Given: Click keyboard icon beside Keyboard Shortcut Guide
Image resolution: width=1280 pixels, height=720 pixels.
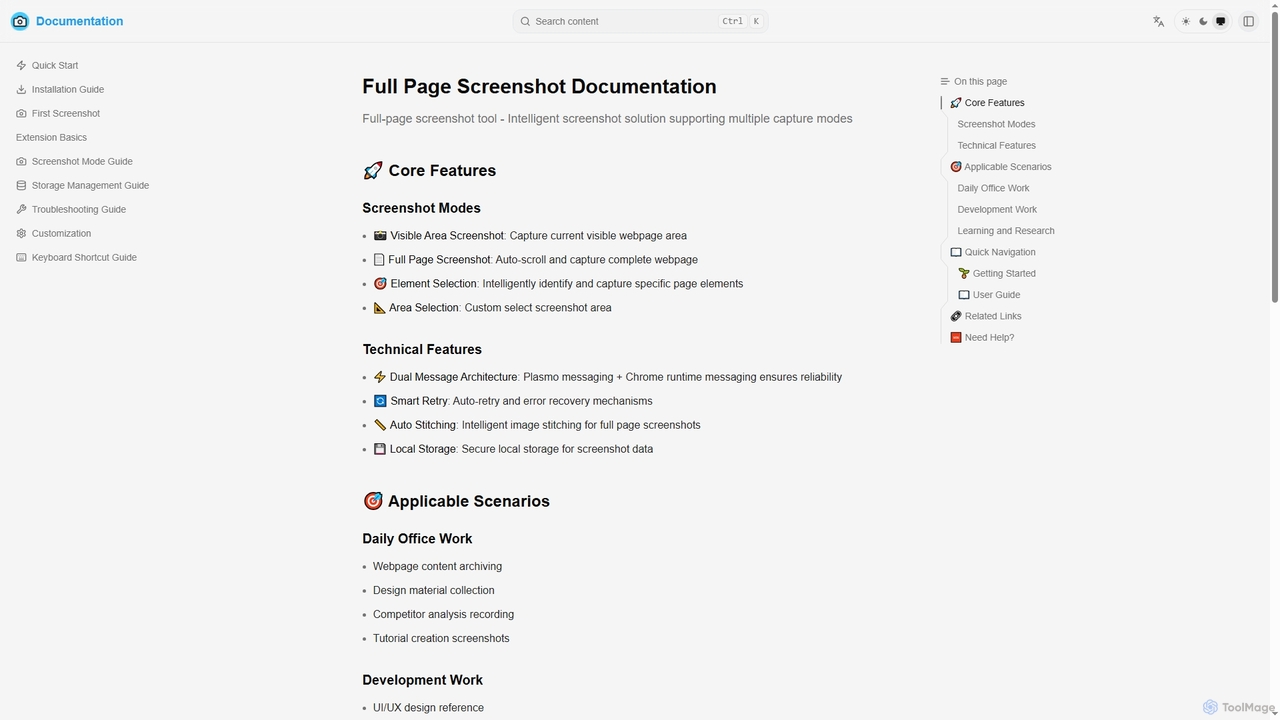Looking at the screenshot, I should pyautogui.click(x=21, y=257).
